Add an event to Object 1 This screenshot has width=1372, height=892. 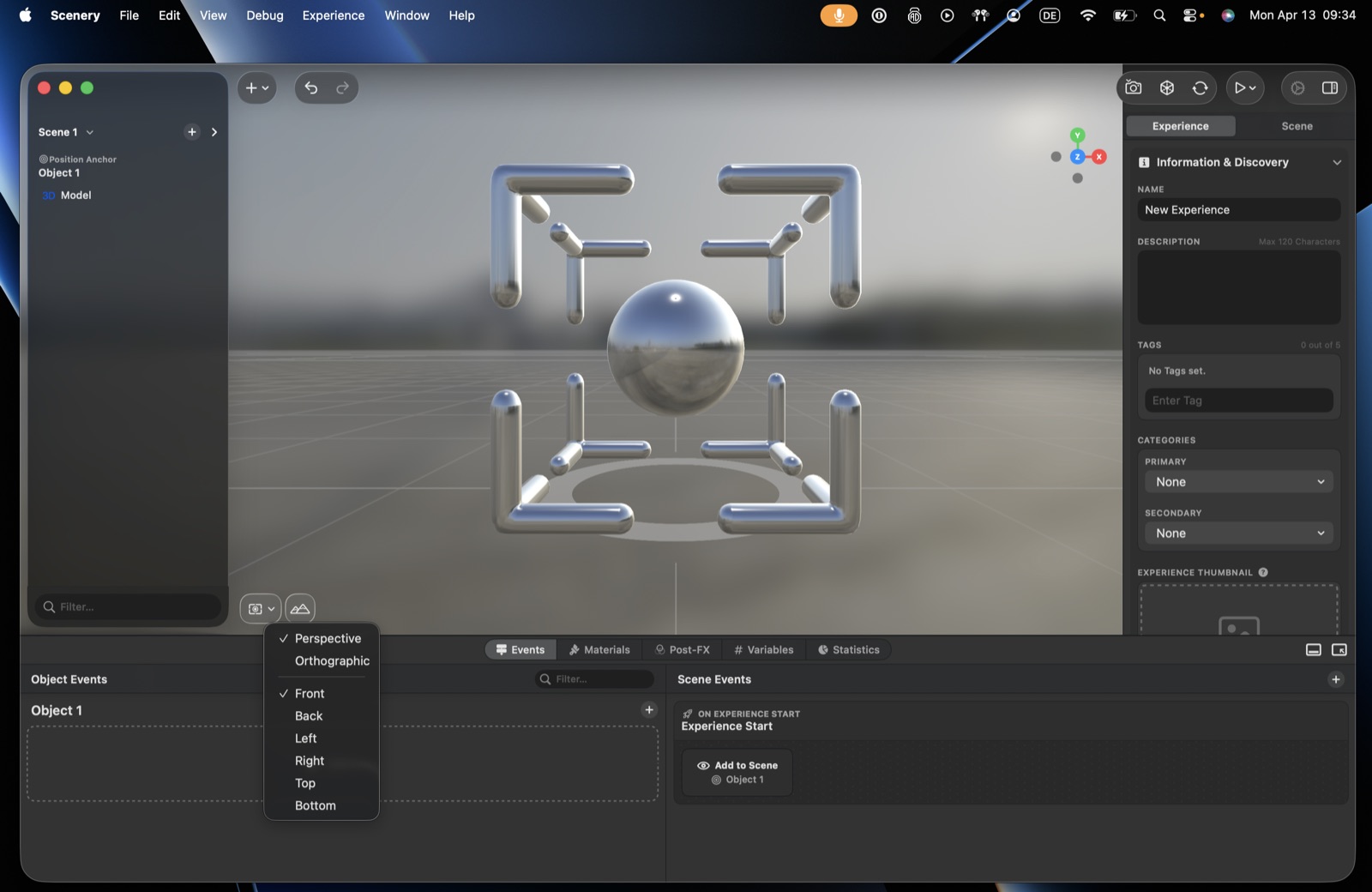tap(649, 709)
